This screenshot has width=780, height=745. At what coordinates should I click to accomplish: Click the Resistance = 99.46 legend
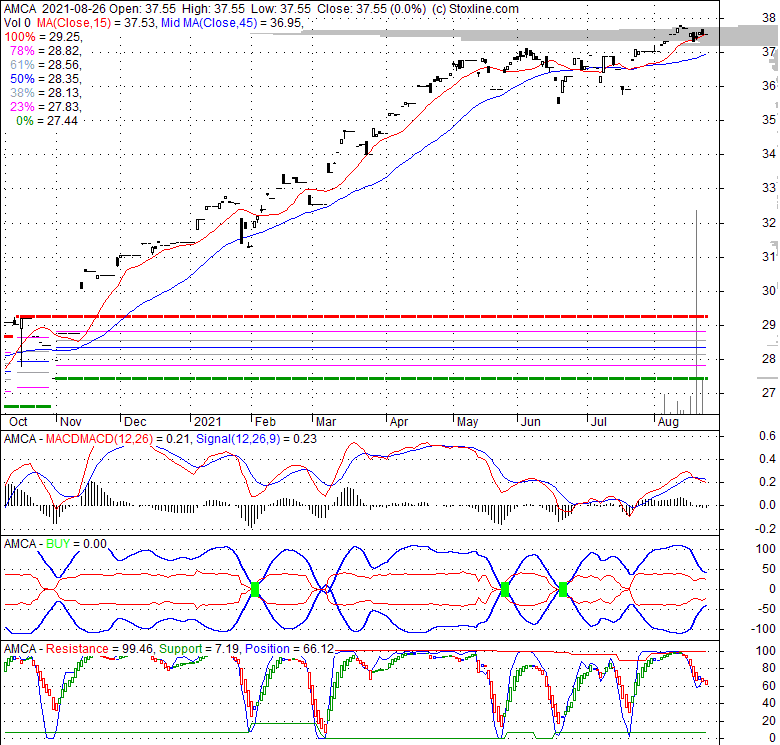(x=100, y=649)
